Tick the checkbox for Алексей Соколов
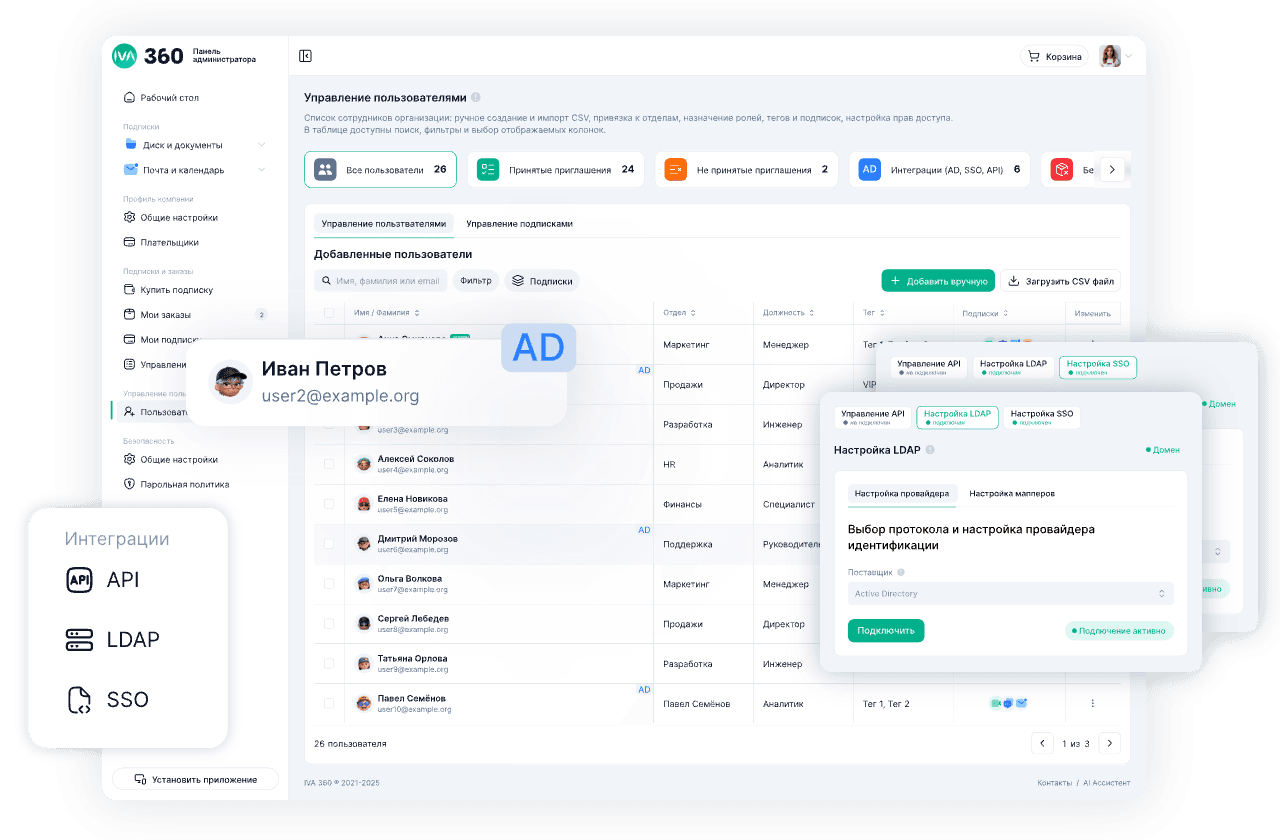The width and height of the screenshot is (1280, 840). coord(329,464)
